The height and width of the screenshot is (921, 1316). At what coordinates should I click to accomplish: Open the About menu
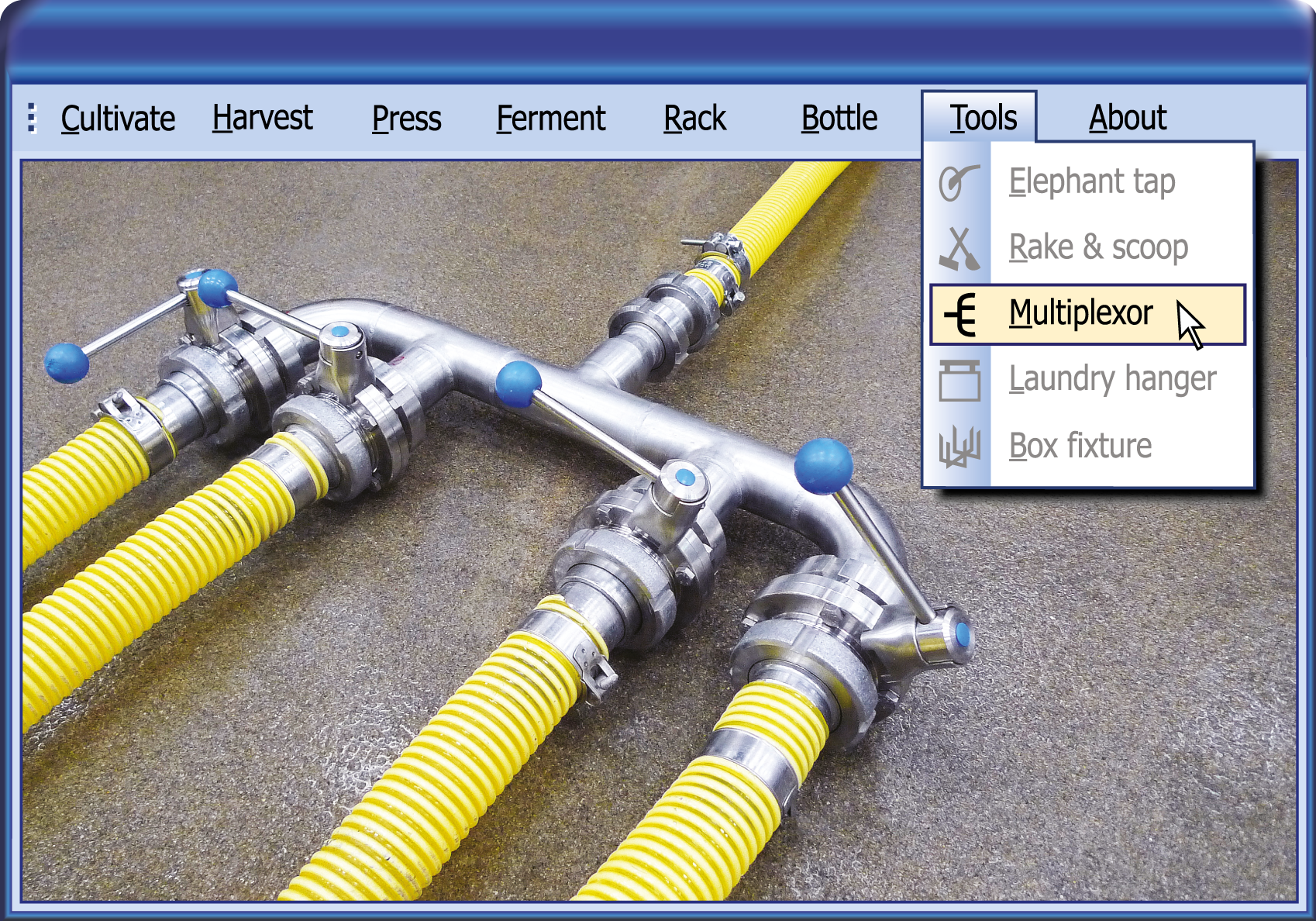[1127, 119]
